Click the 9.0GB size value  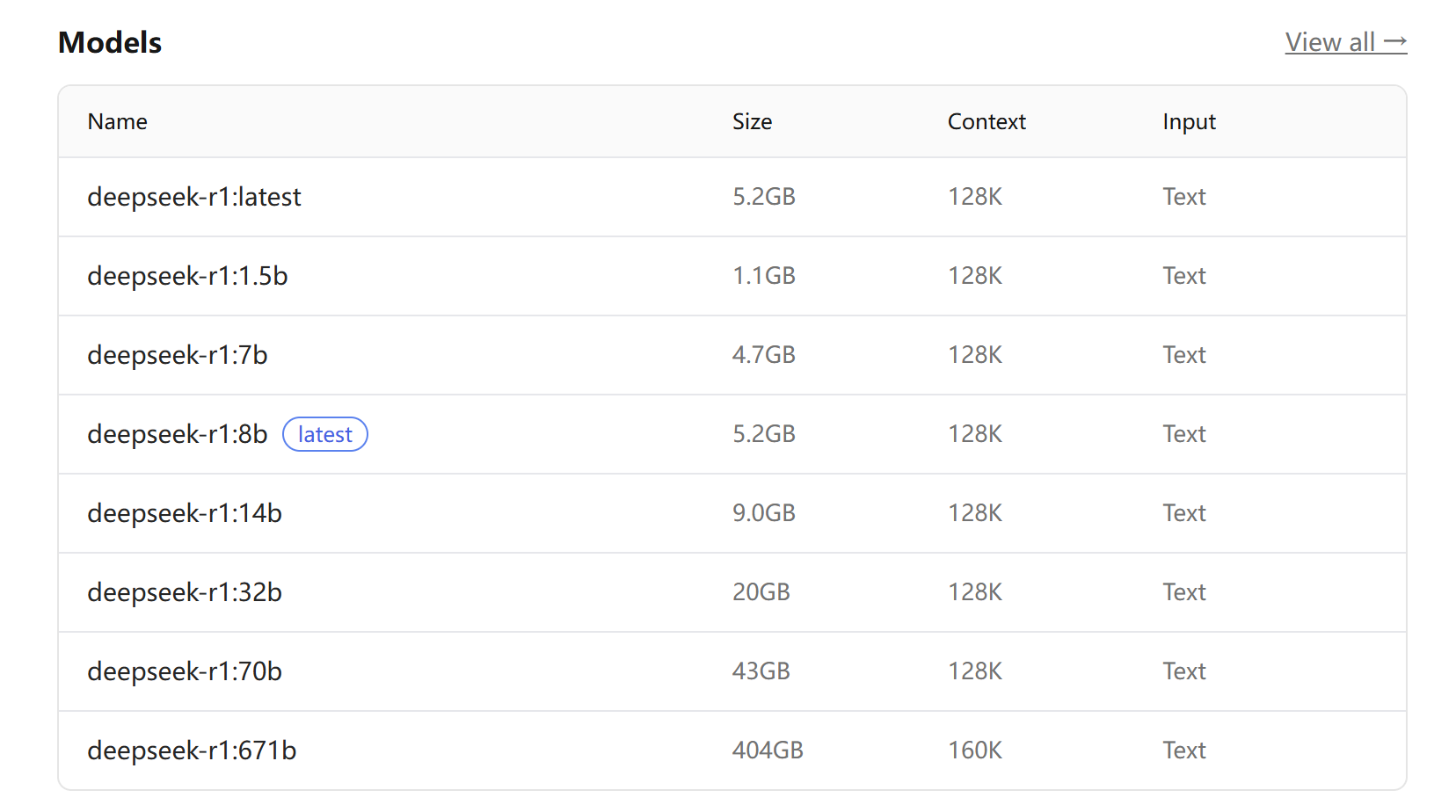[764, 513]
